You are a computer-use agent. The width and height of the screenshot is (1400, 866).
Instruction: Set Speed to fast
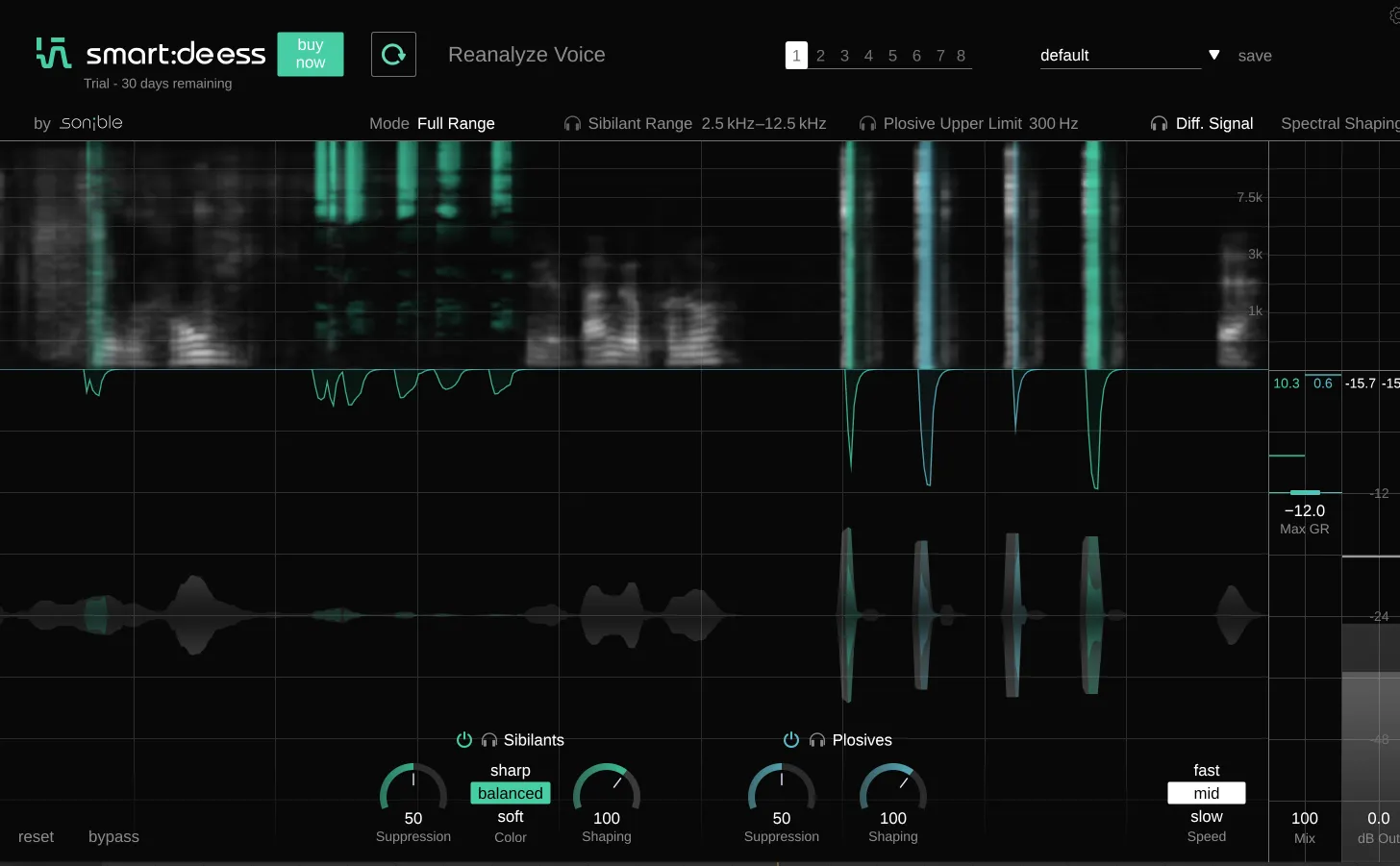[x=1206, y=771]
